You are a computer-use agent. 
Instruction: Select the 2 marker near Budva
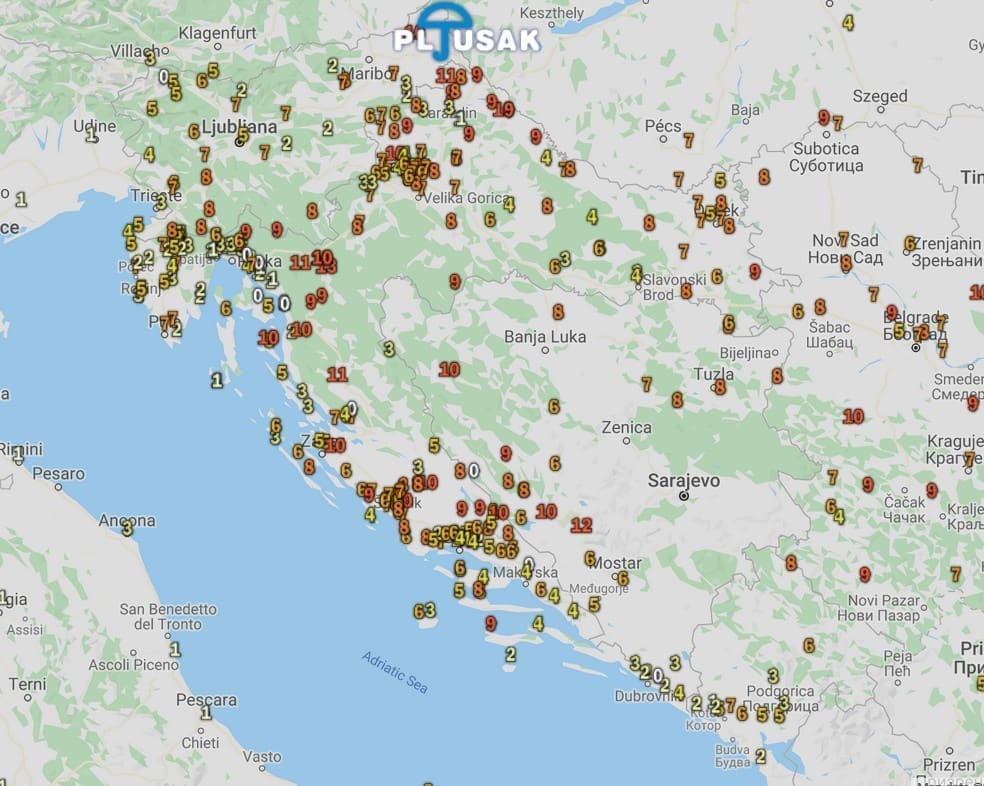760,756
